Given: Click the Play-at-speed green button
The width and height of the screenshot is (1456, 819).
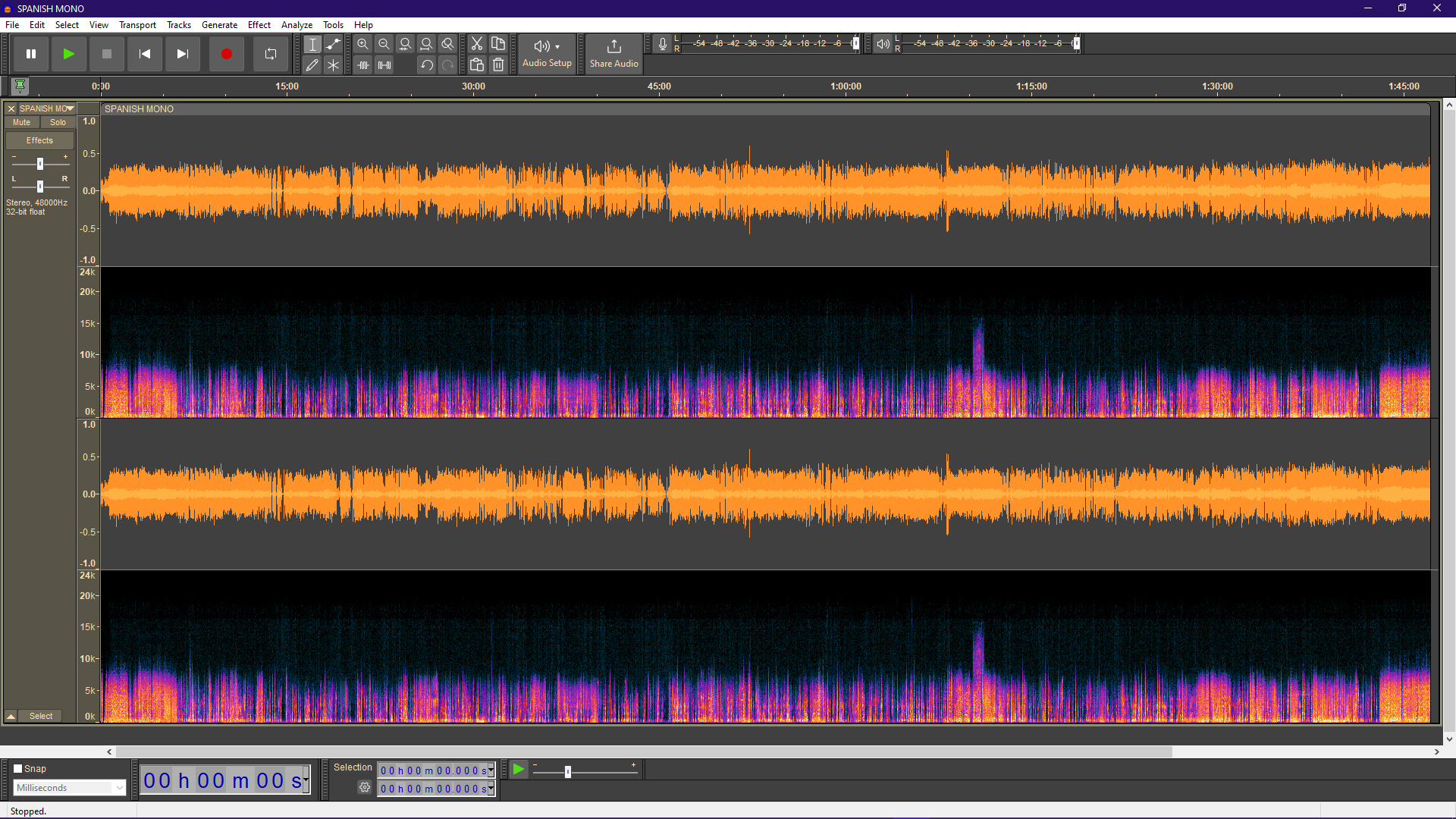Looking at the screenshot, I should [x=519, y=770].
